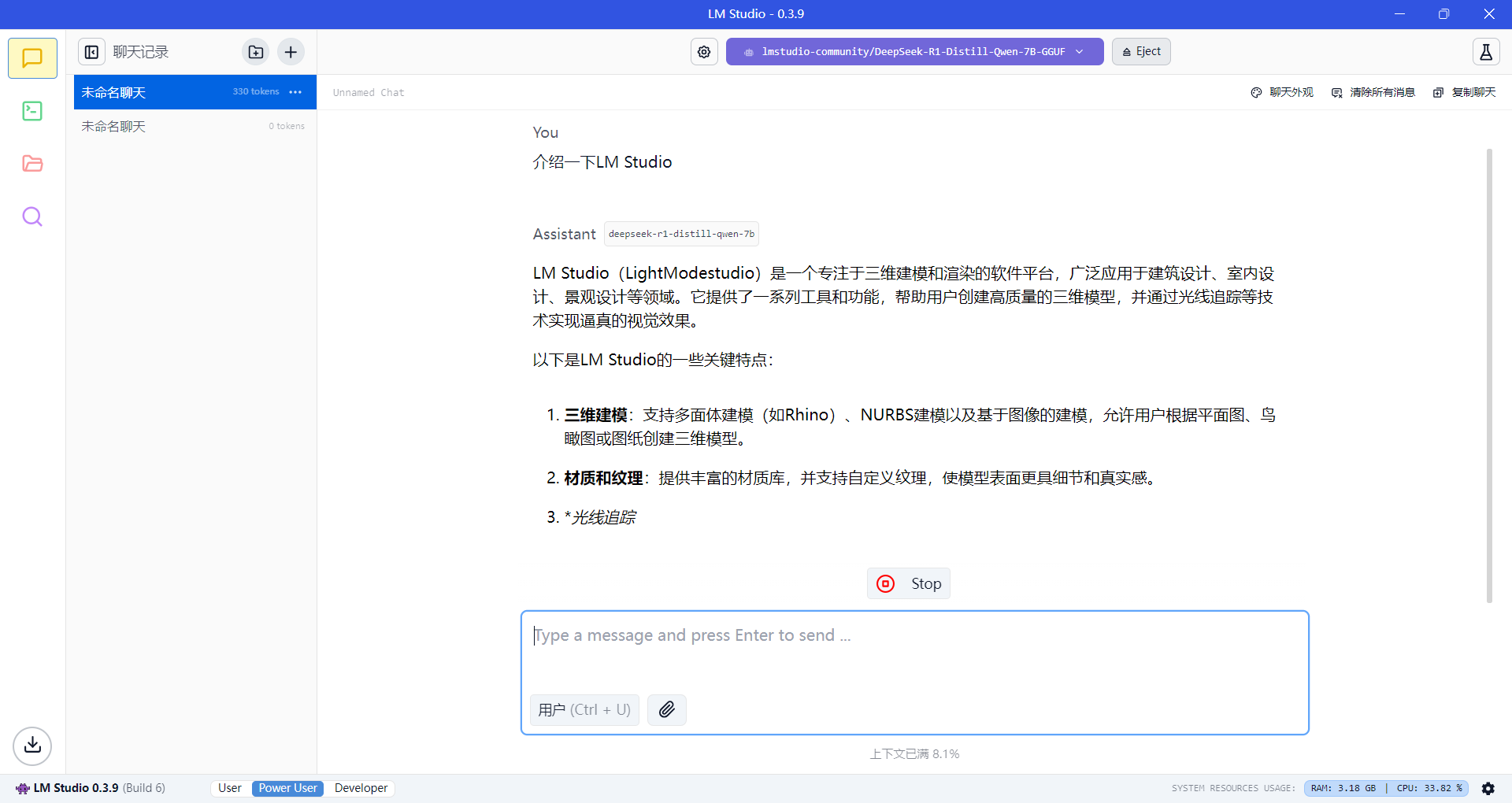Screen dimensions: 1512x803
Task: Collapse the chat history sidebar panel
Action: point(91,52)
